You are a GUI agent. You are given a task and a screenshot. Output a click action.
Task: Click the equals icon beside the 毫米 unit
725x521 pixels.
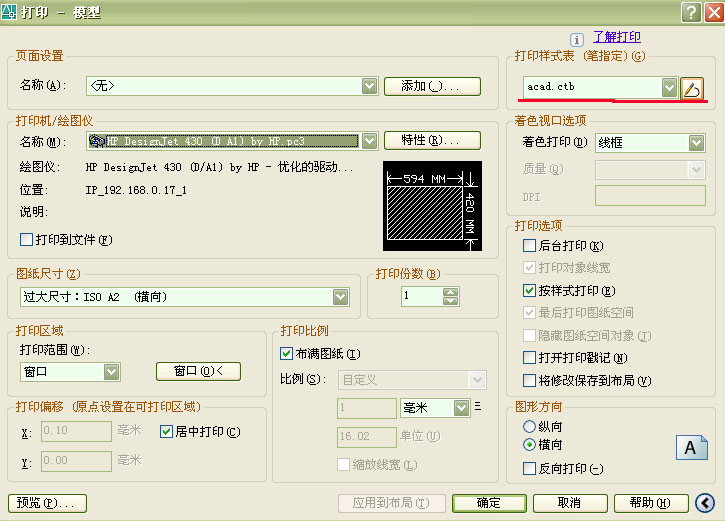[x=478, y=406]
